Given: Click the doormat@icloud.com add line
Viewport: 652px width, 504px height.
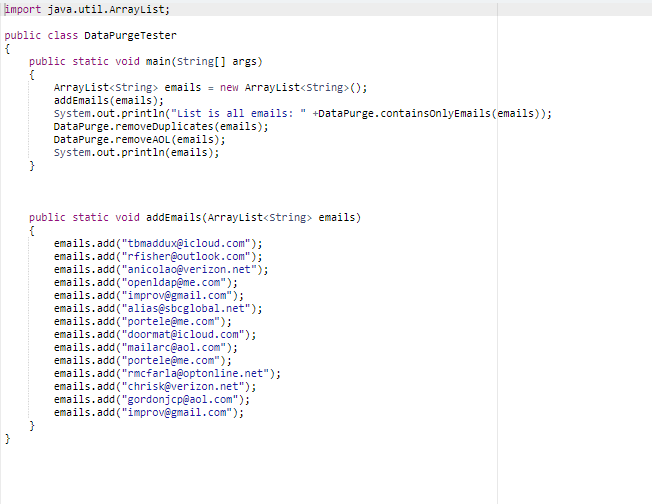Looking at the screenshot, I should [155, 335].
